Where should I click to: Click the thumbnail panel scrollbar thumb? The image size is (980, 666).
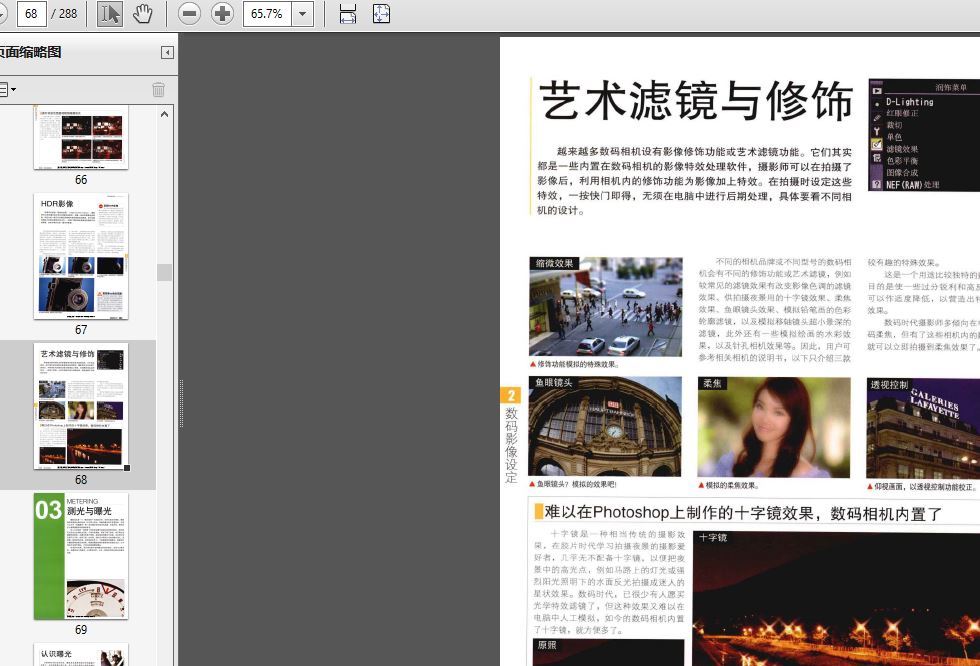164,272
